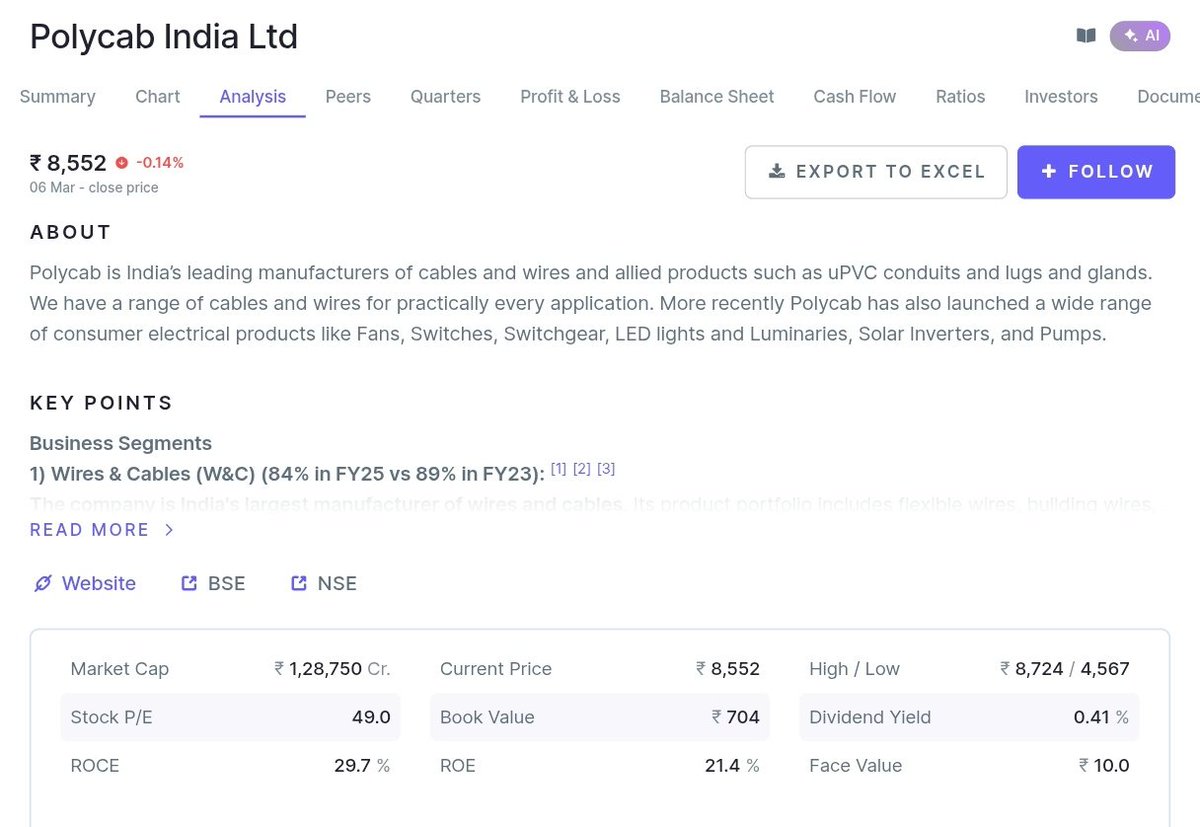View the Balance Sheet tab
This screenshot has width=1200, height=827.
coord(717,97)
